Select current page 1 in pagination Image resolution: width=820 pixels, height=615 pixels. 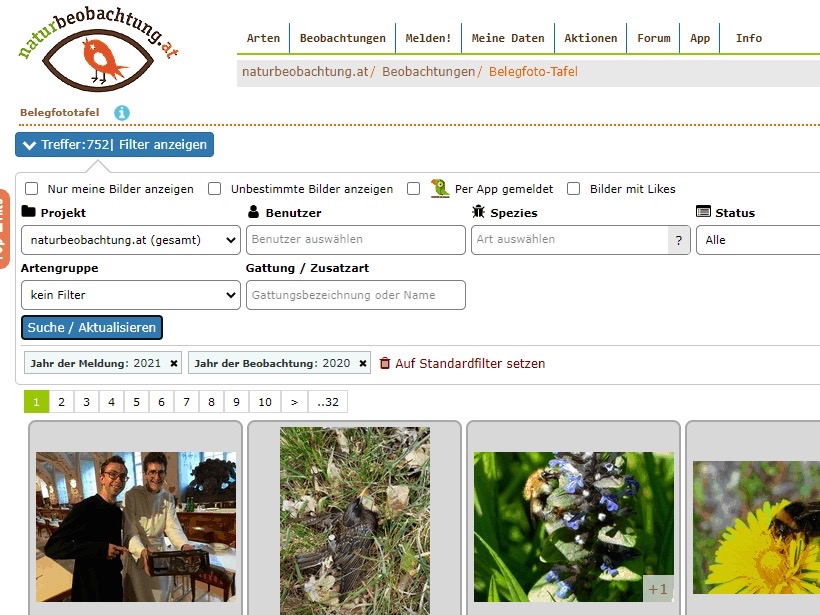pos(36,402)
